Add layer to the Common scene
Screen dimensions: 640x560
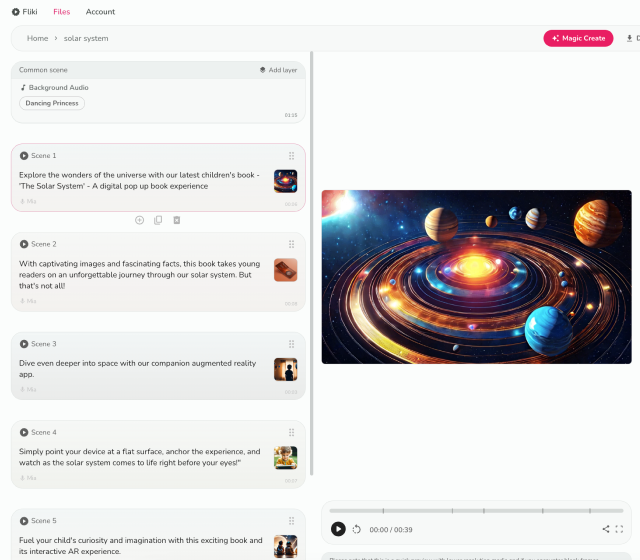277,70
